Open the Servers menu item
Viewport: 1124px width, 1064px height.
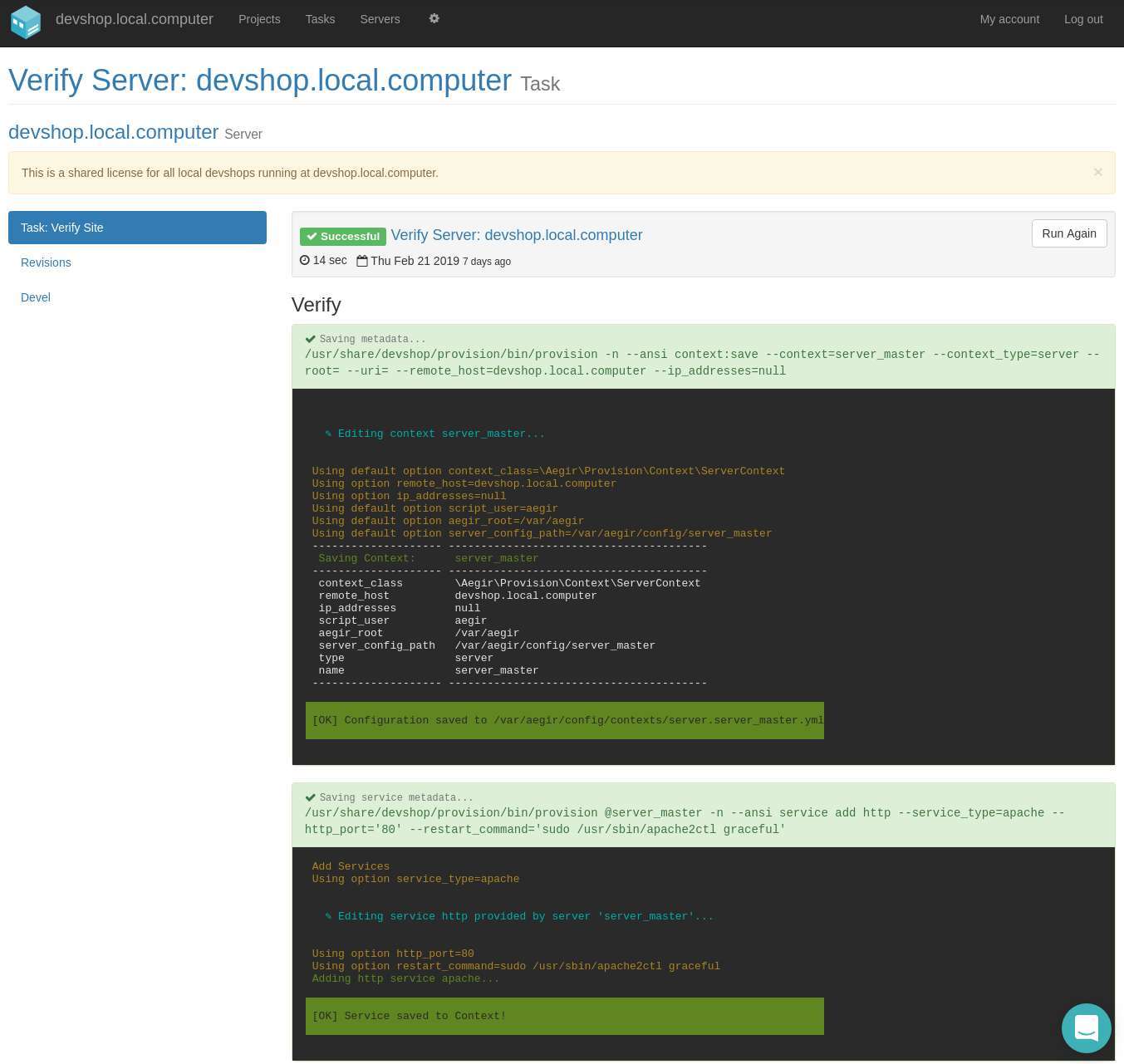[x=380, y=19]
